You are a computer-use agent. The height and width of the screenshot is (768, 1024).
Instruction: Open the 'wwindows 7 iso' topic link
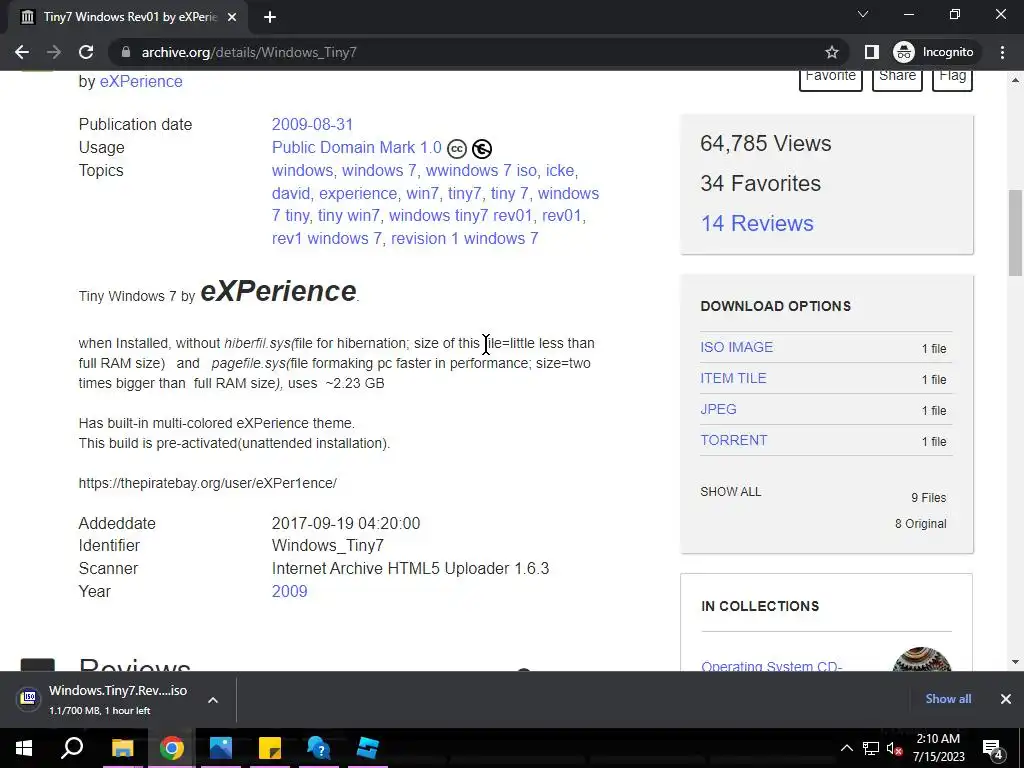[x=481, y=170]
